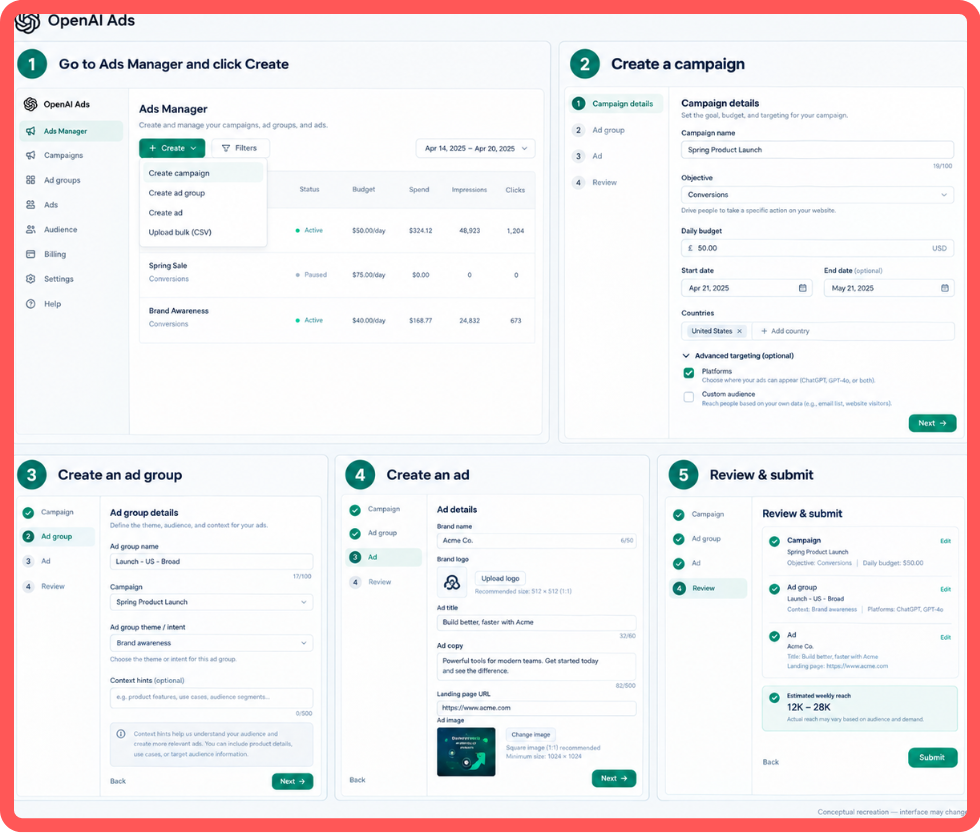
Task: Click the Spring Sale campaign row name
Action: pyautogui.click(x=168, y=266)
